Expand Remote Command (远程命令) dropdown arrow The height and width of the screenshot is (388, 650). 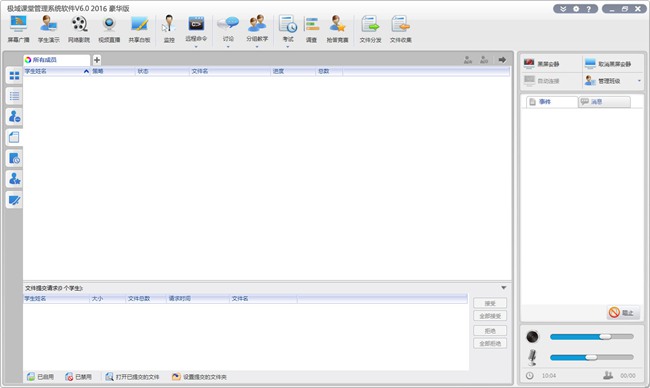(x=196, y=46)
